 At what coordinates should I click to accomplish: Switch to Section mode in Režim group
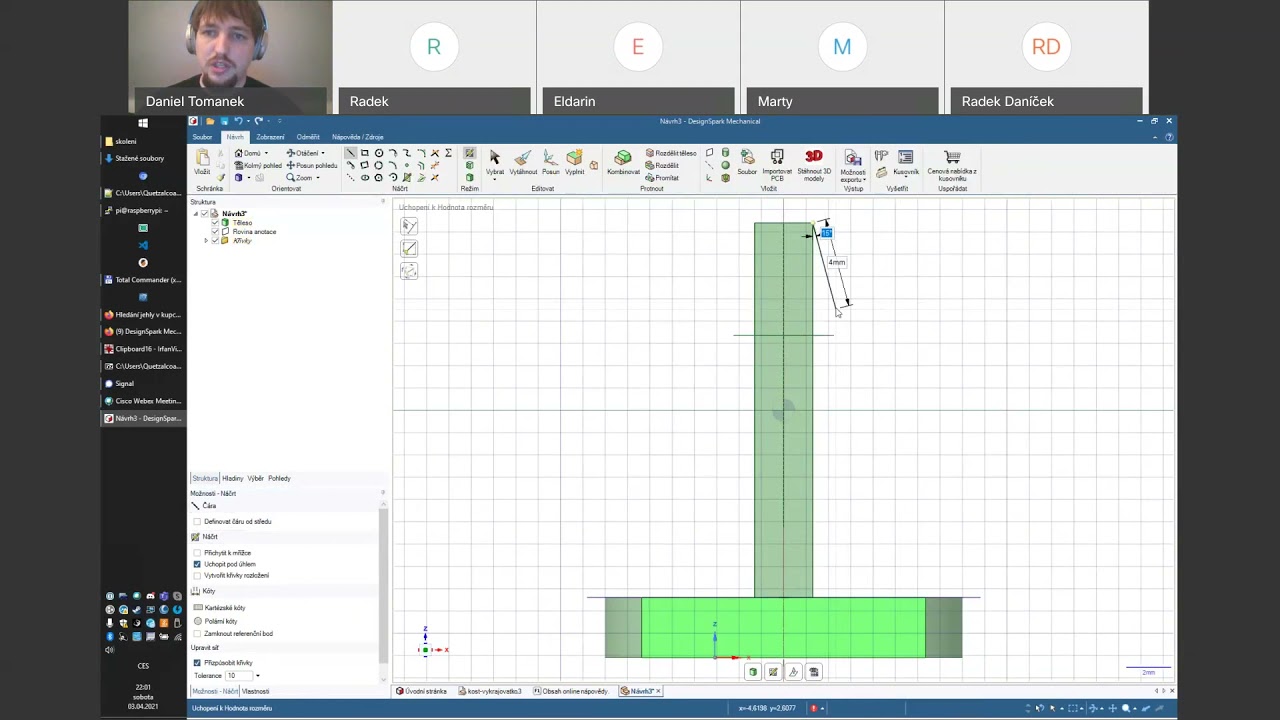point(470,165)
